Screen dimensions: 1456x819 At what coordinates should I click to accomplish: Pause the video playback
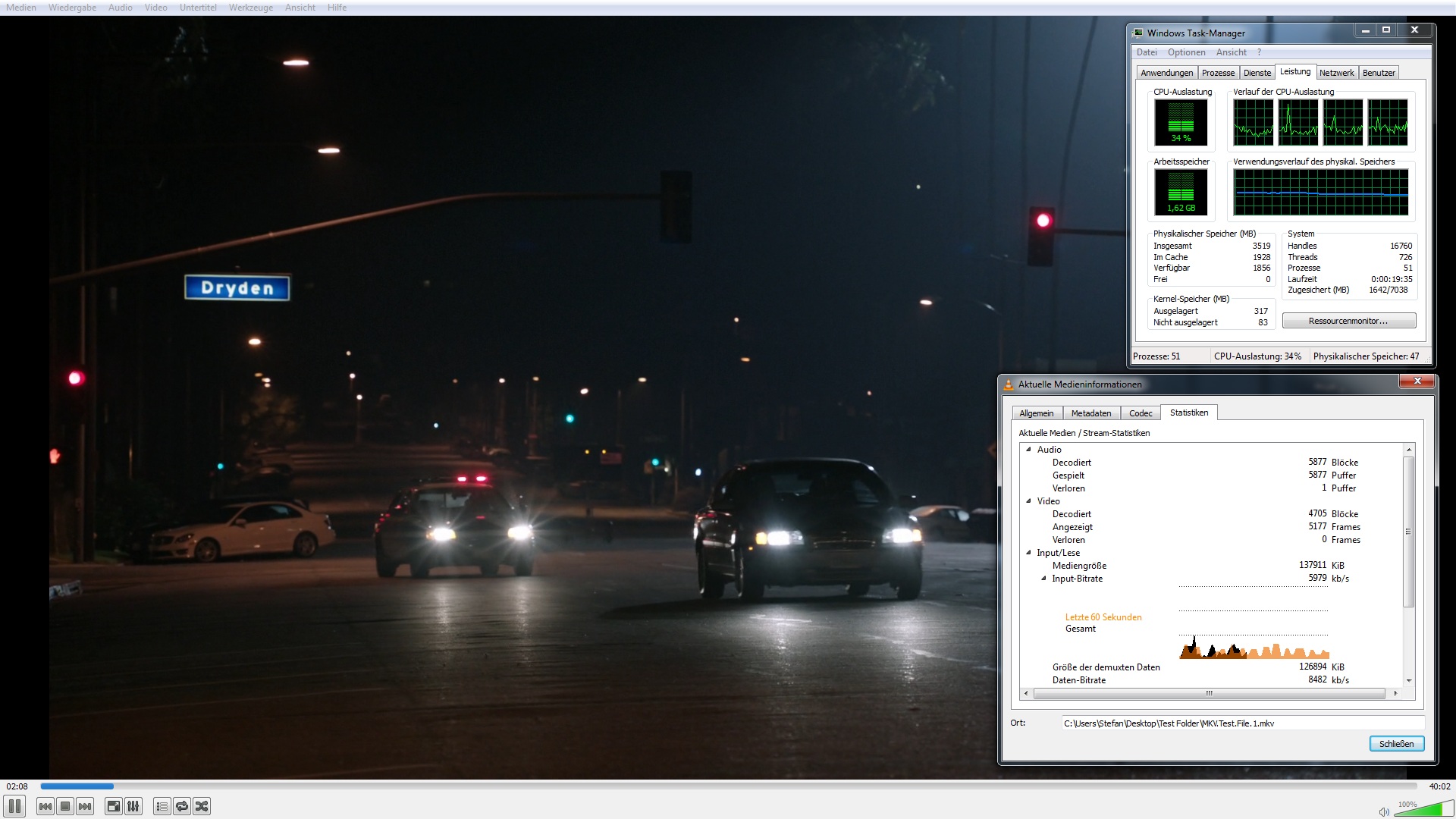pos(14,806)
